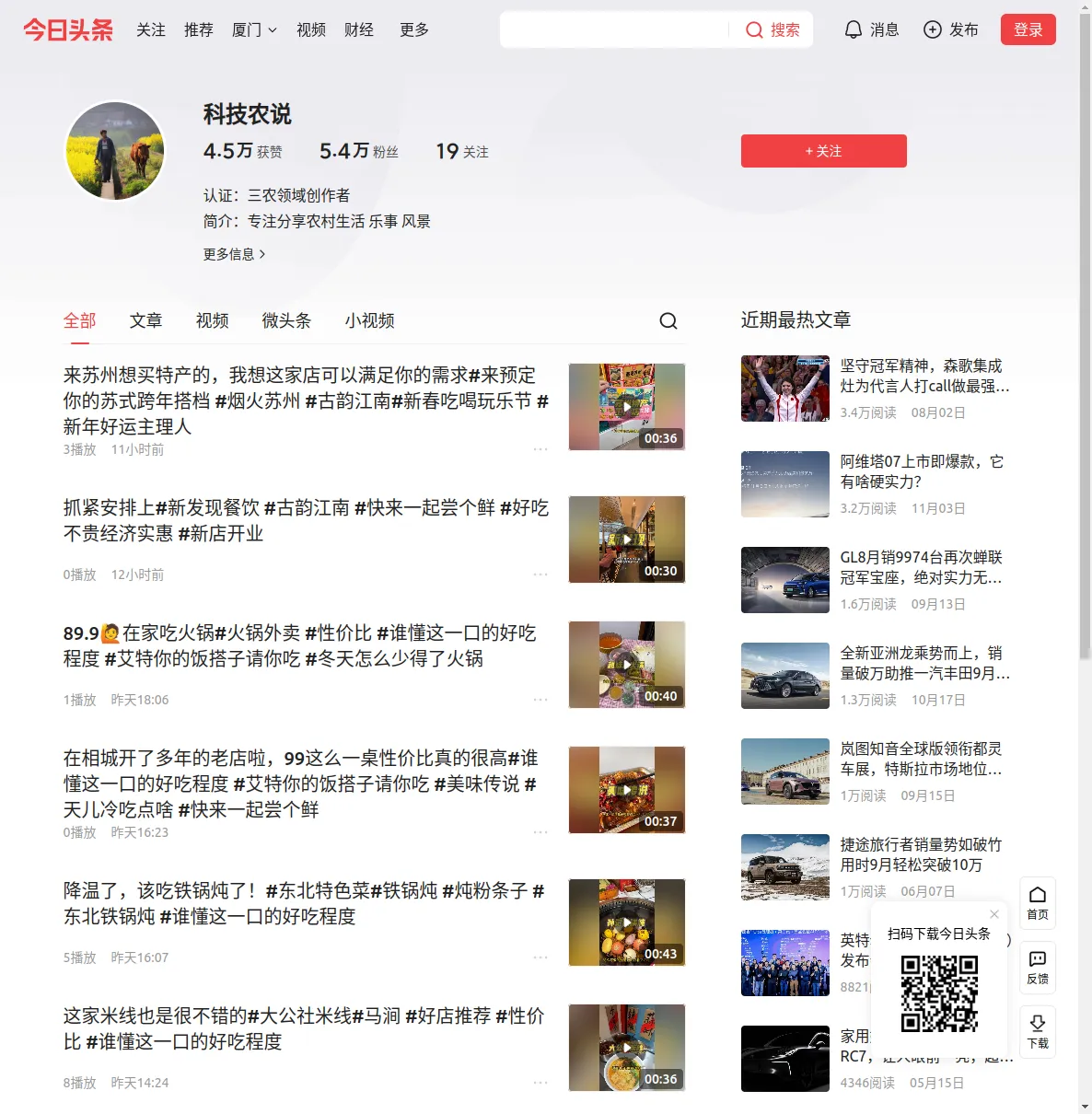
Task: Open more options for 降温了 铁锅炖 post
Action: [540, 957]
